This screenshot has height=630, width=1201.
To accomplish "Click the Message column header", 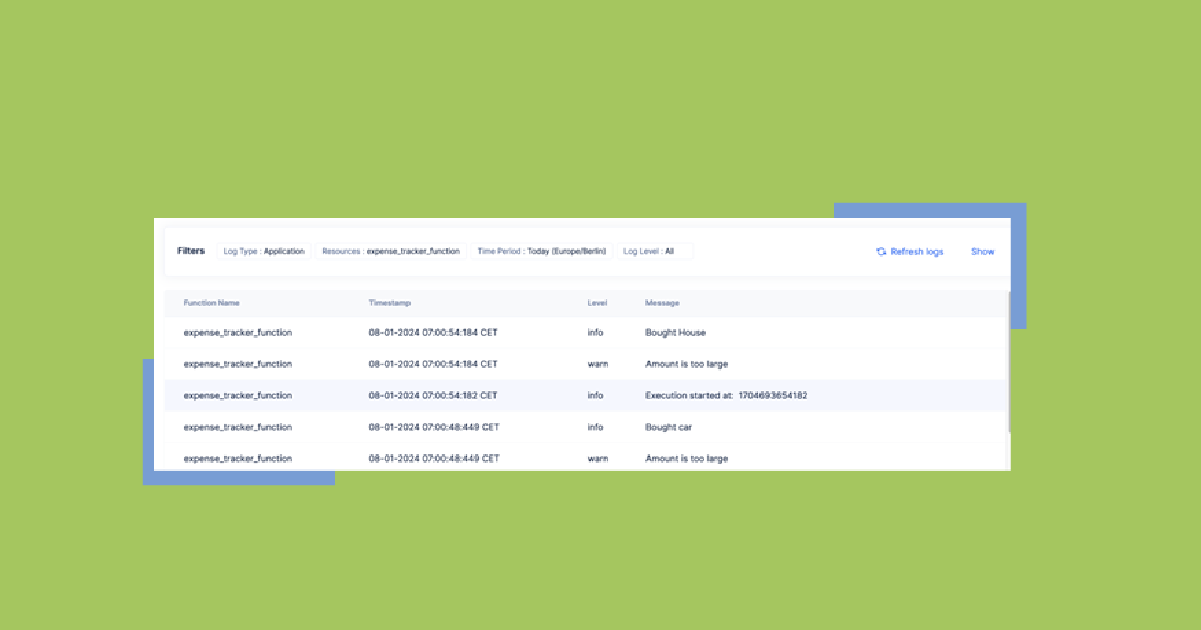I will pyautogui.click(x=662, y=303).
